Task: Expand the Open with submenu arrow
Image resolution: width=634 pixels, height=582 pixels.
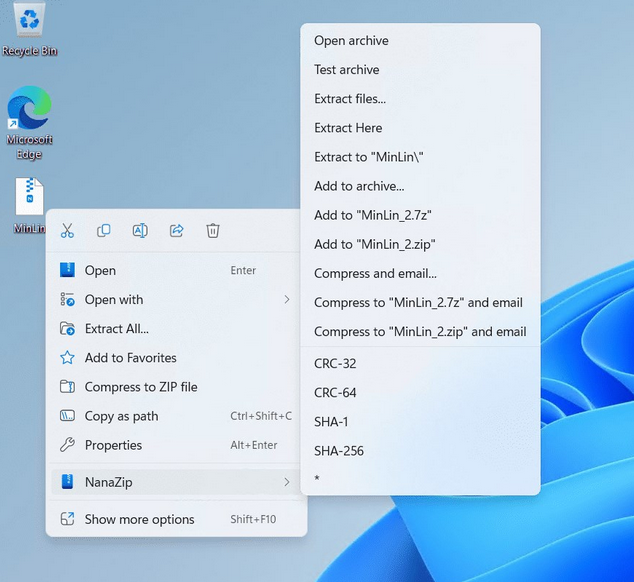Action: (287, 299)
